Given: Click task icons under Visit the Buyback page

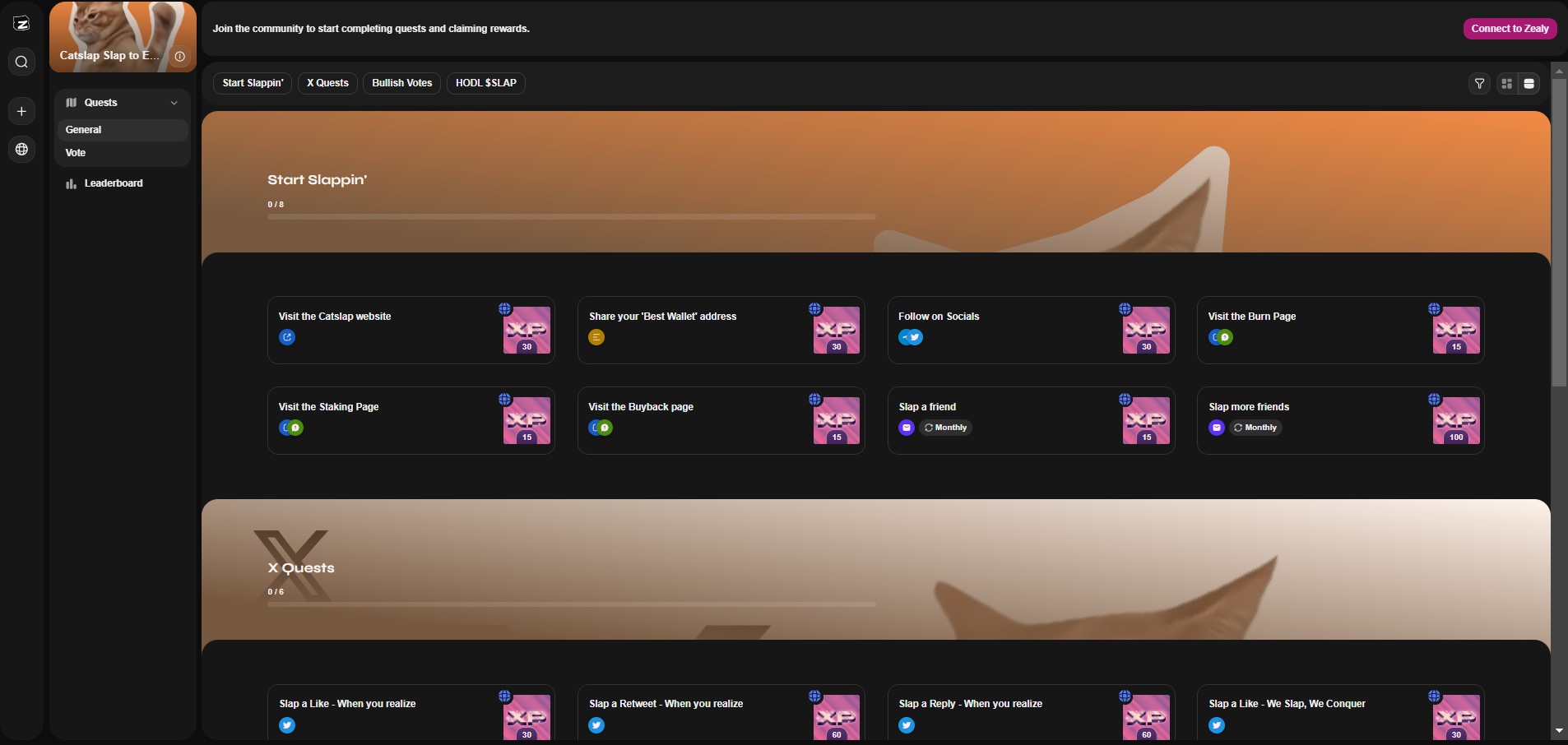Looking at the screenshot, I should click(x=601, y=428).
